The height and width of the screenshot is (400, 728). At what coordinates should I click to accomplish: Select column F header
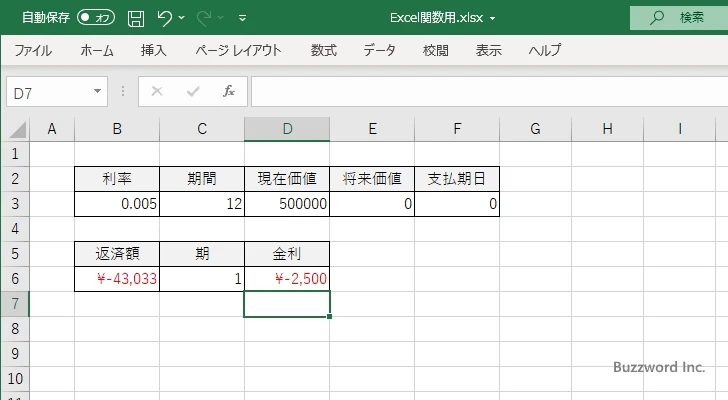pos(457,129)
